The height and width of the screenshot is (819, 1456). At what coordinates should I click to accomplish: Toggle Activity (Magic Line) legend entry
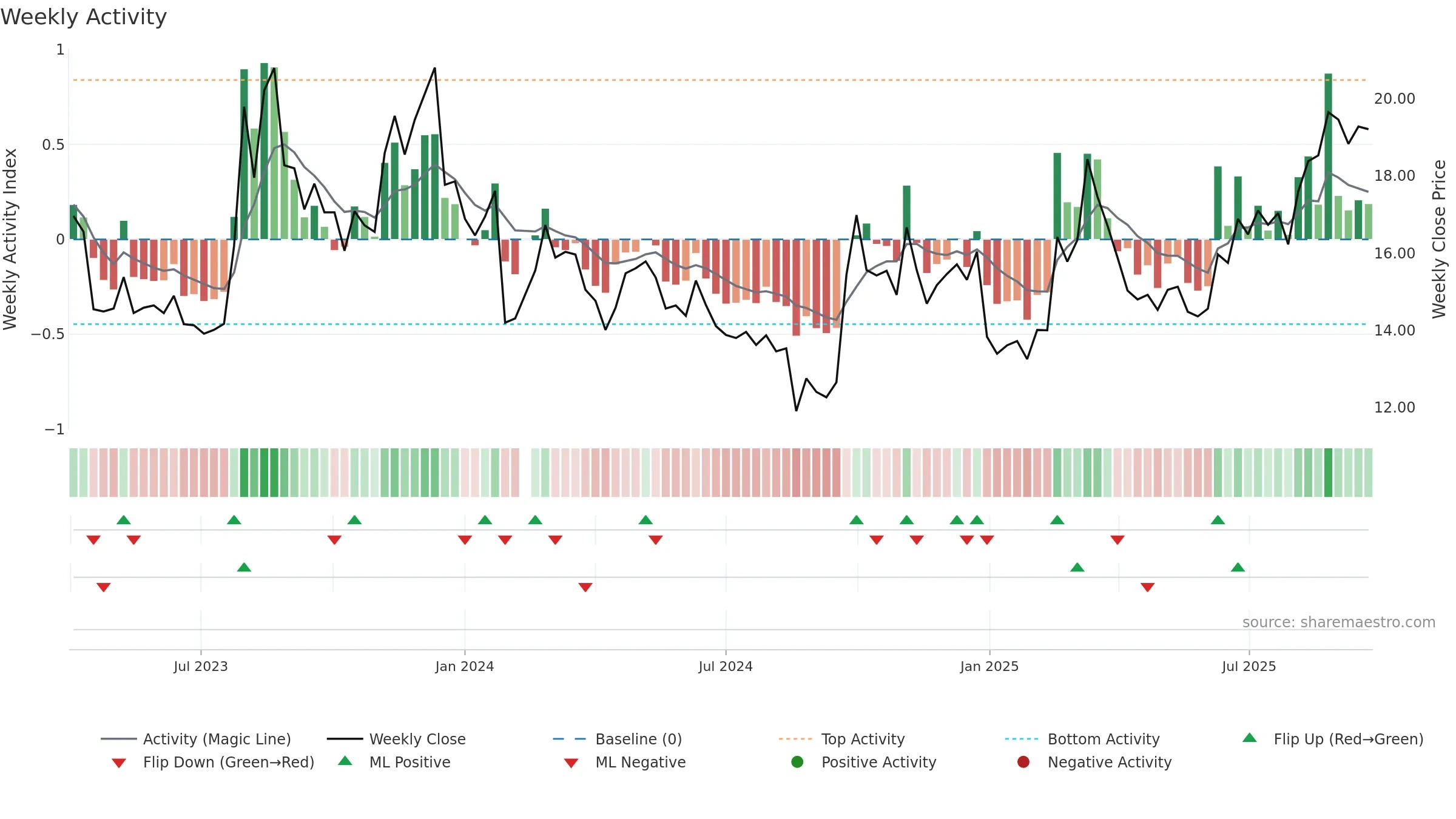196,739
